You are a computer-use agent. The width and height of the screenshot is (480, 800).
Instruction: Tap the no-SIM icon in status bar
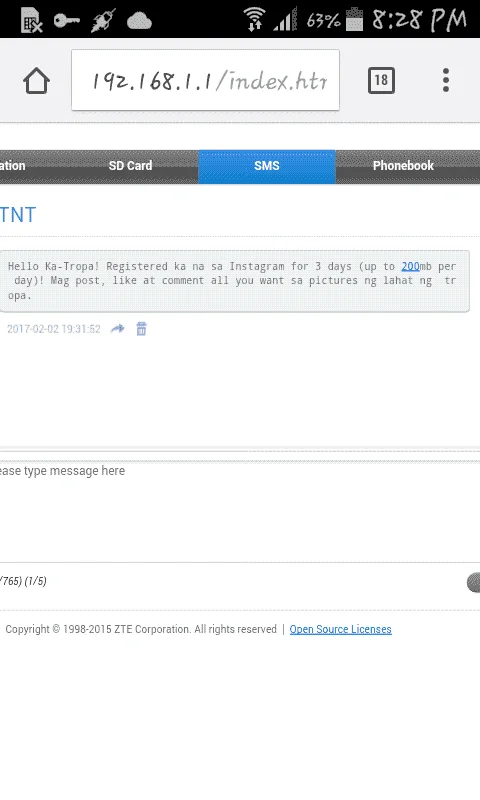point(32,21)
